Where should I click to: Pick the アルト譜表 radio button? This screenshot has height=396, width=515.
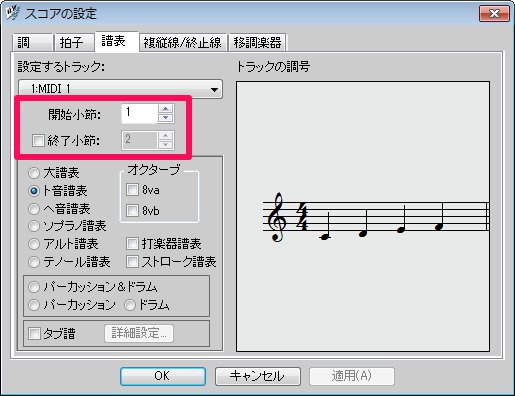pyautogui.click(x=34, y=244)
